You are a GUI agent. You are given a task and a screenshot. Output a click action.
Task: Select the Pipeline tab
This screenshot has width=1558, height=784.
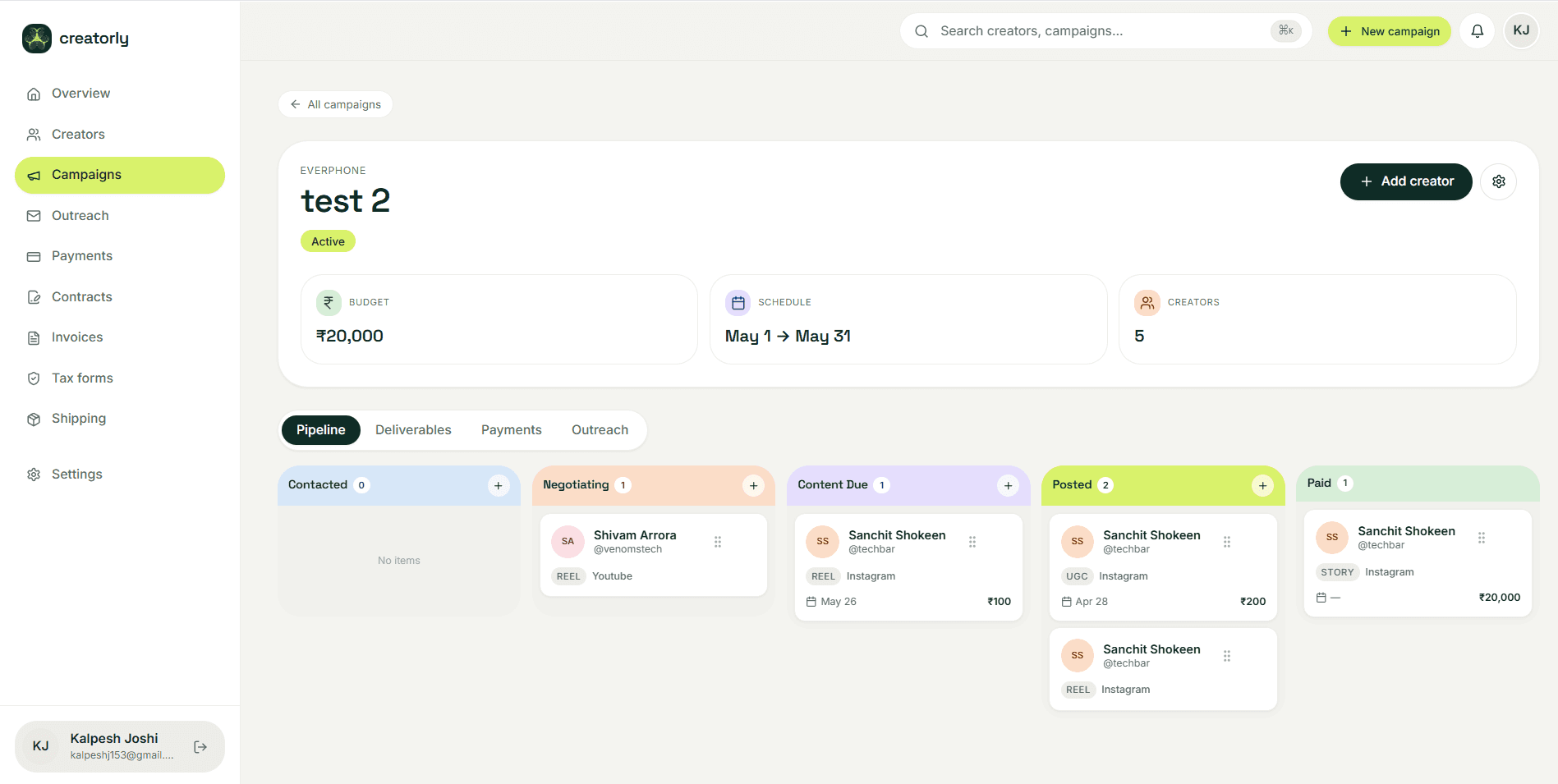click(x=321, y=430)
